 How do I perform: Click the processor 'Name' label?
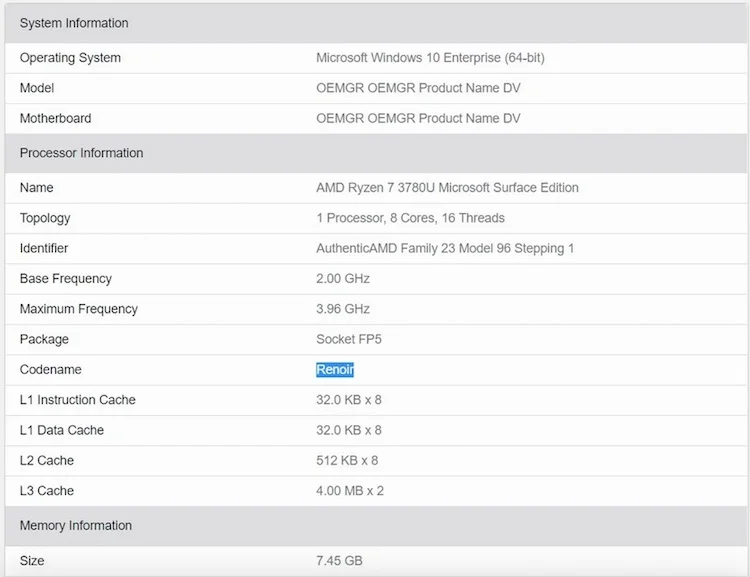pos(36,188)
